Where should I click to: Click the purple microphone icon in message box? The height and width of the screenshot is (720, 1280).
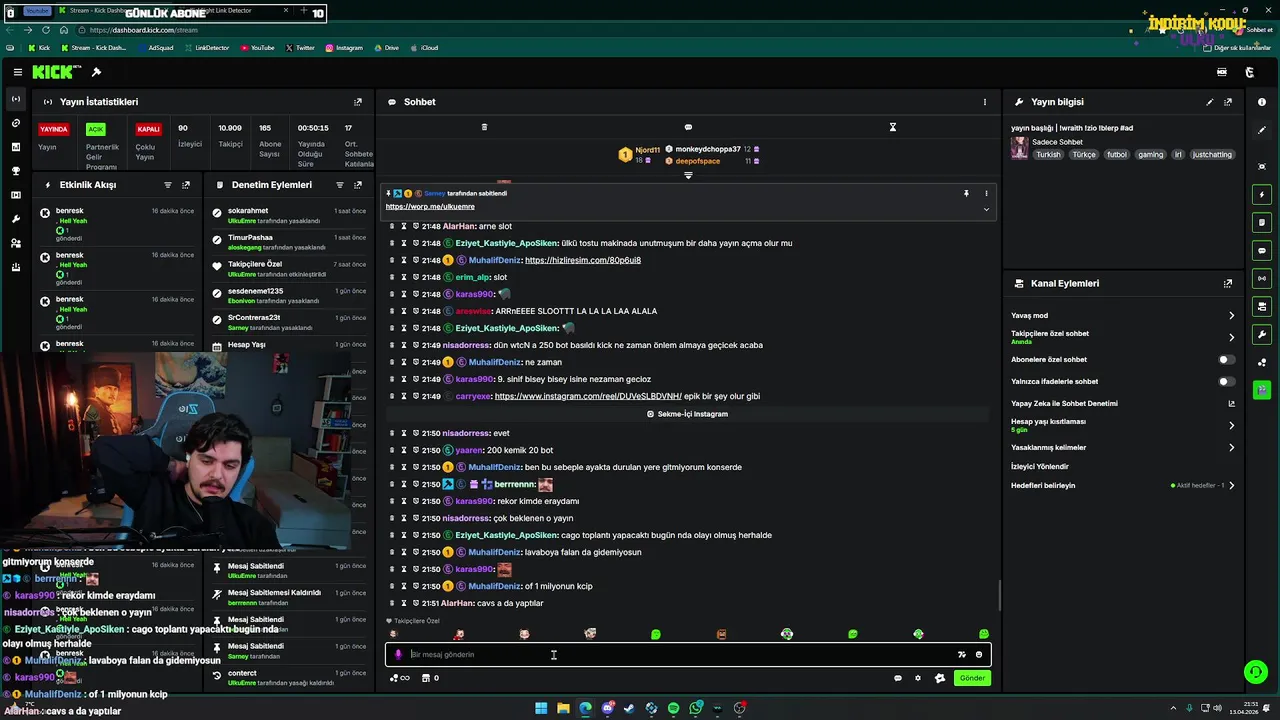(398, 655)
